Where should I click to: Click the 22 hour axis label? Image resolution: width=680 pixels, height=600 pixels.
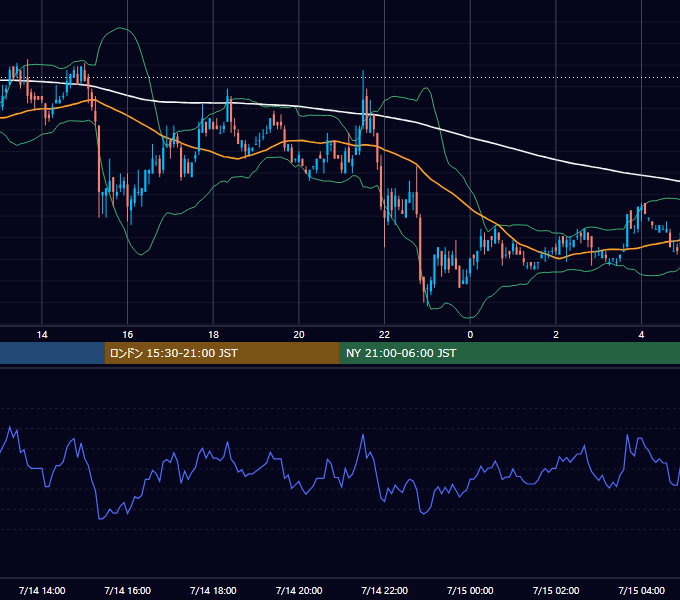(384, 335)
